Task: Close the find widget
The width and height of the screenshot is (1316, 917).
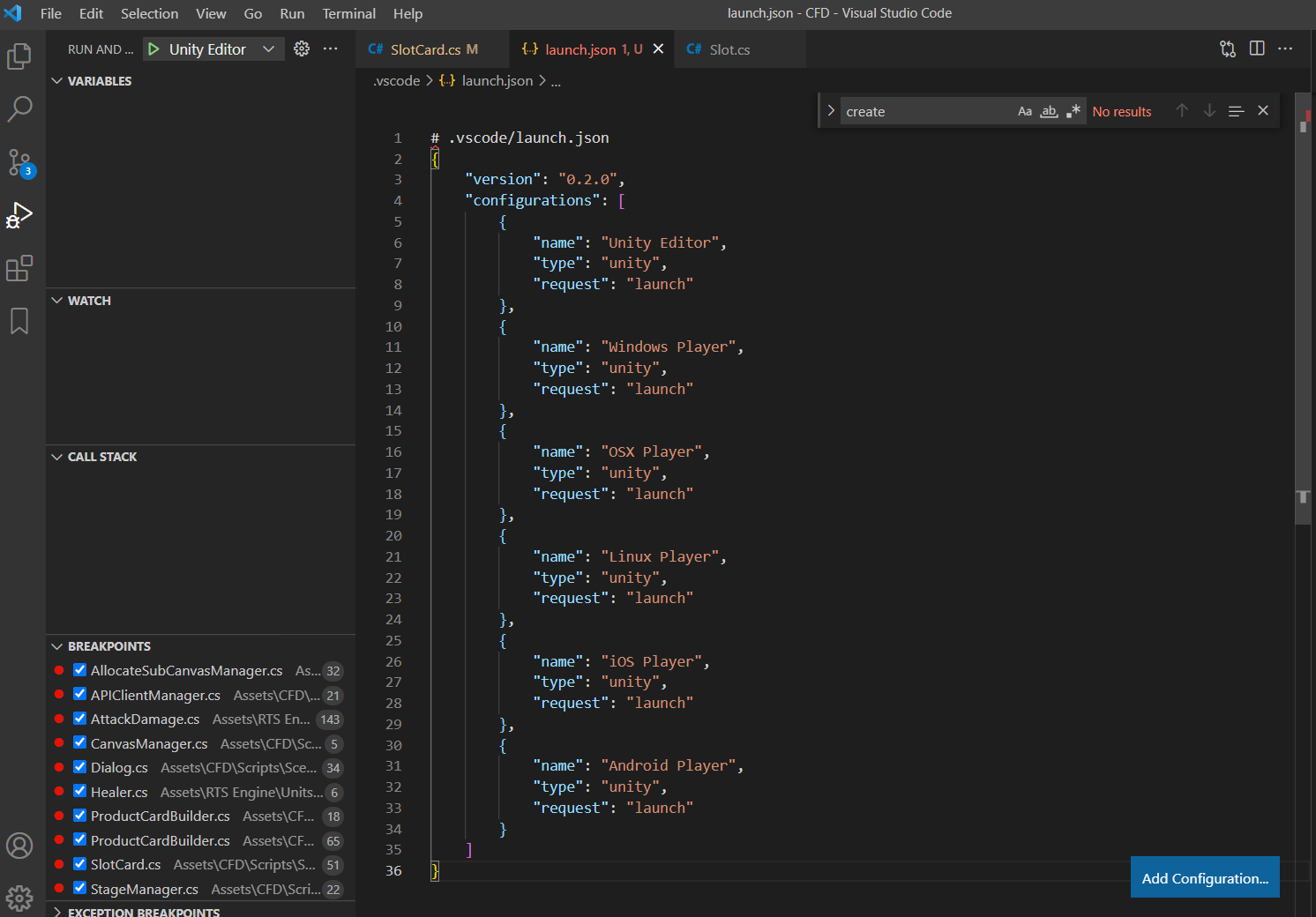Action: tap(1263, 111)
